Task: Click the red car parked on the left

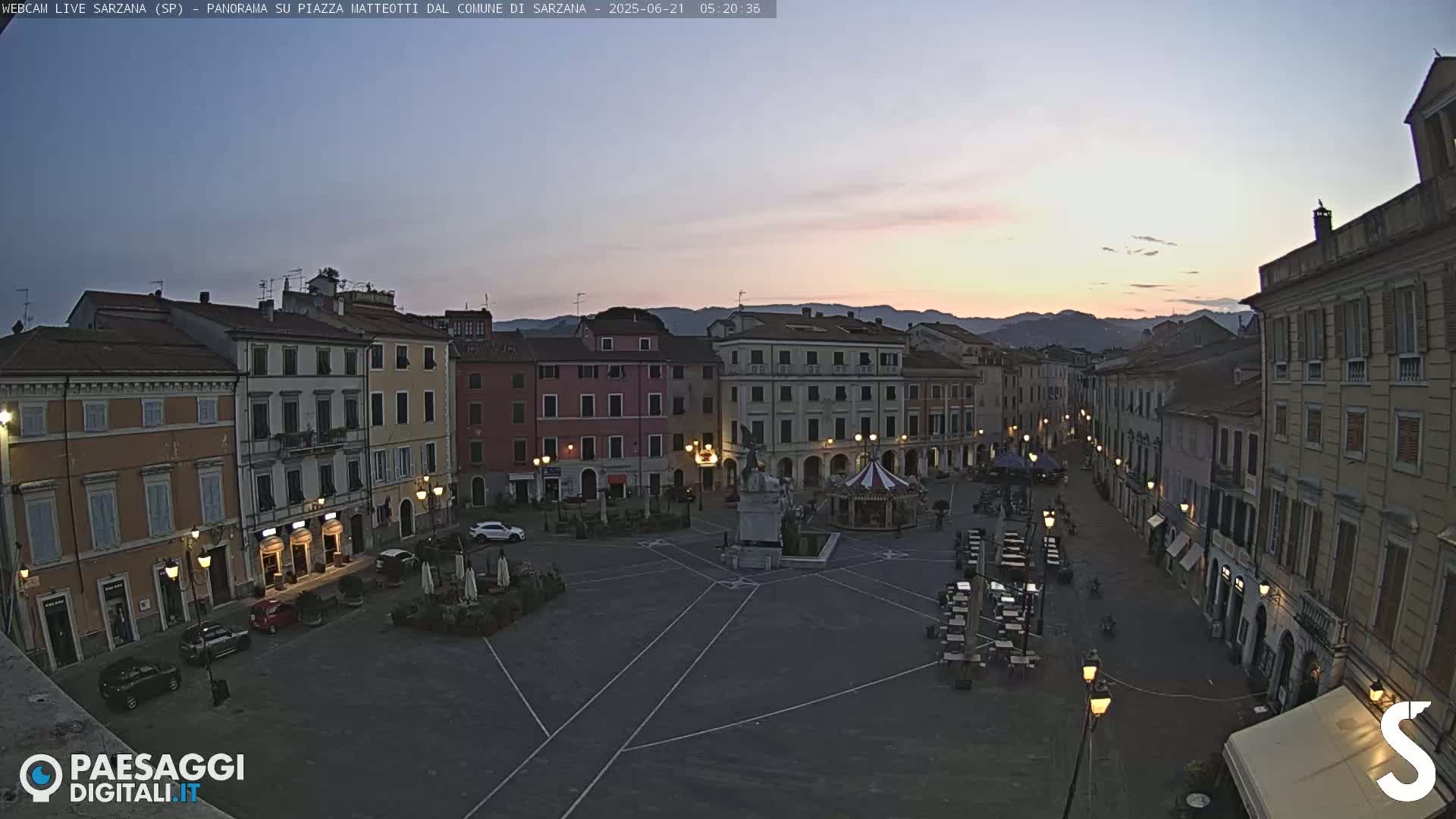Action: point(273,615)
